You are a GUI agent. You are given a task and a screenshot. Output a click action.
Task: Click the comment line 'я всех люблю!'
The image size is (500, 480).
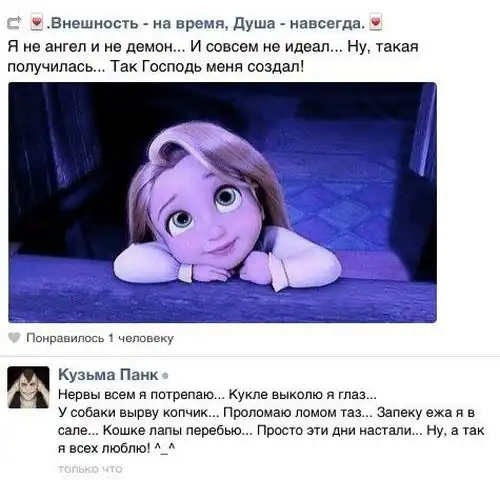(x=104, y=449)
